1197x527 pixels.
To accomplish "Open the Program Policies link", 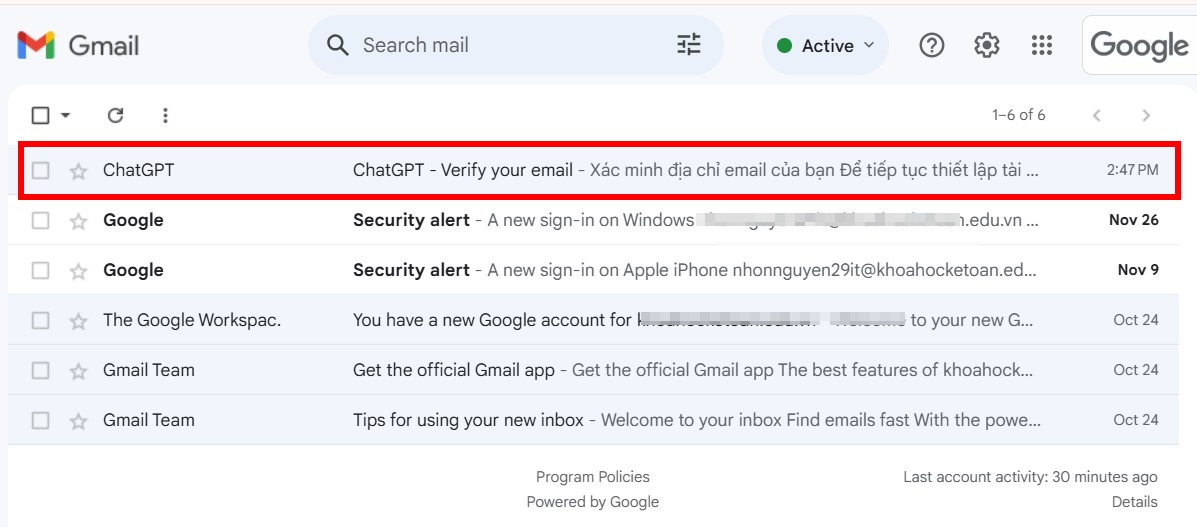I will (x=592, y=477).
